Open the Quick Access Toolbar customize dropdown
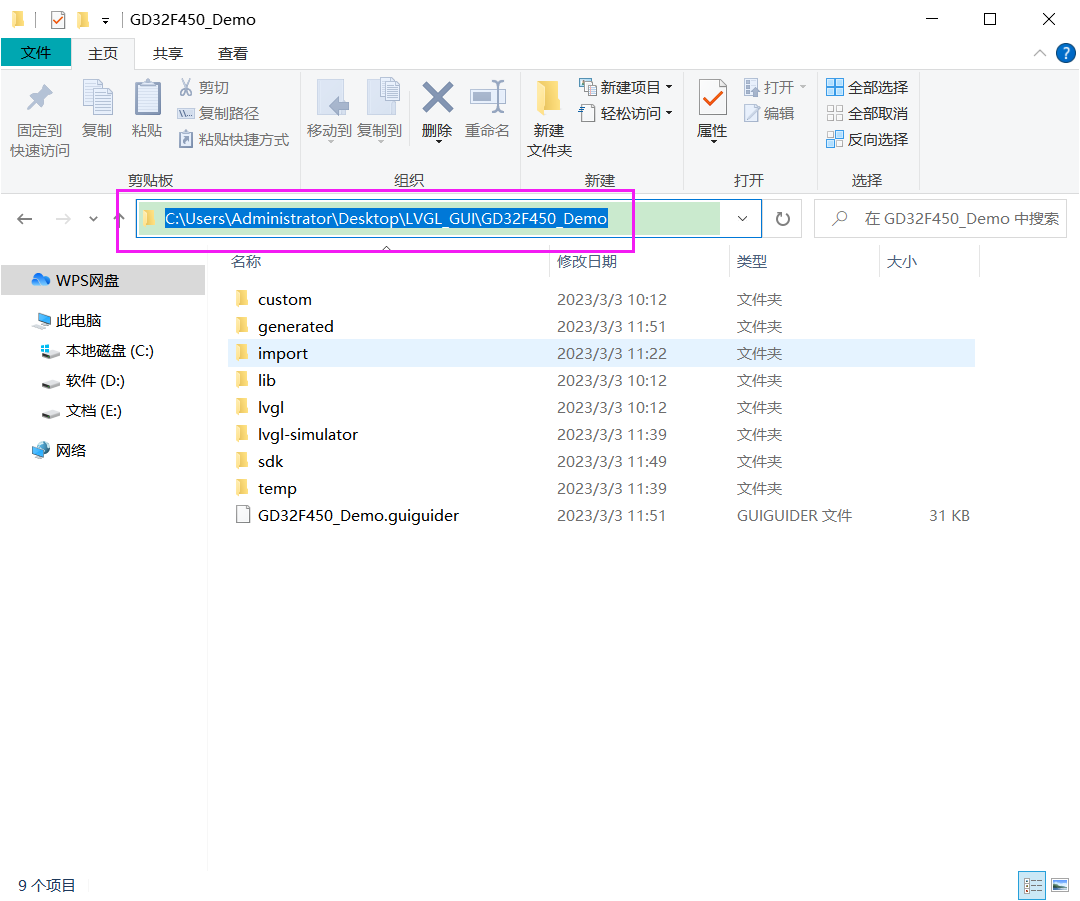1080x901 pixels. coord(105,21)
